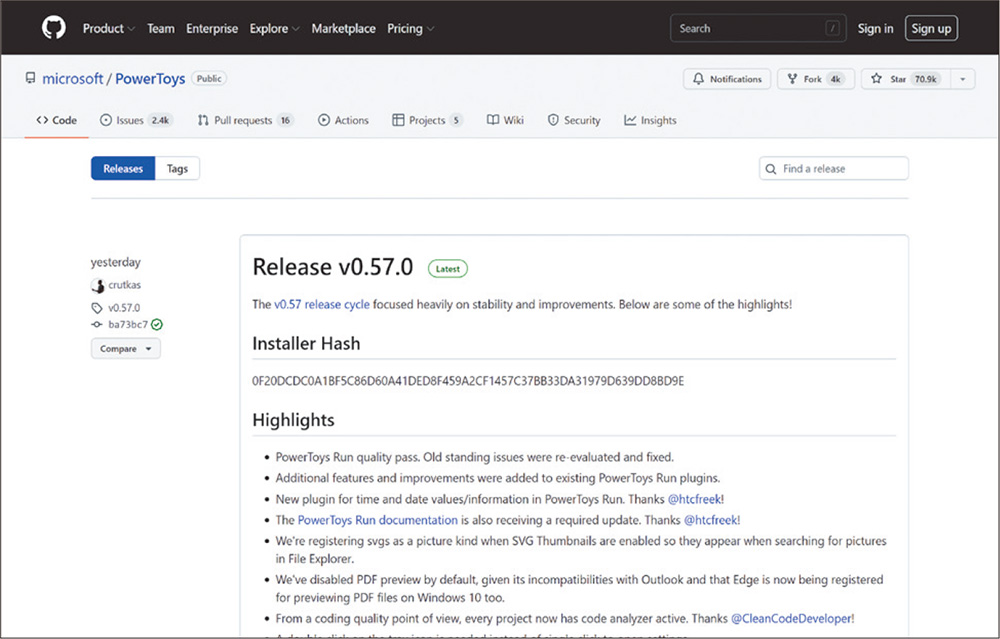Open the @htcfreek mention after required update
The width and height of the screenshot is (1000, 639).
(x=710, y=520)
